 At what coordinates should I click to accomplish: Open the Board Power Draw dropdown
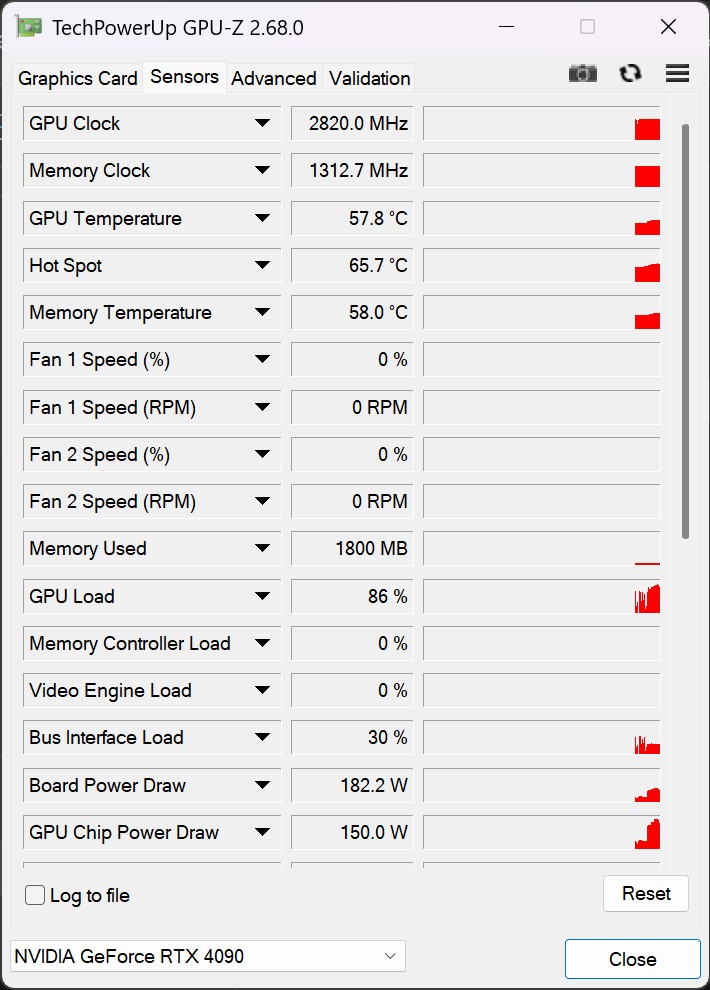[x=262, y=785]
